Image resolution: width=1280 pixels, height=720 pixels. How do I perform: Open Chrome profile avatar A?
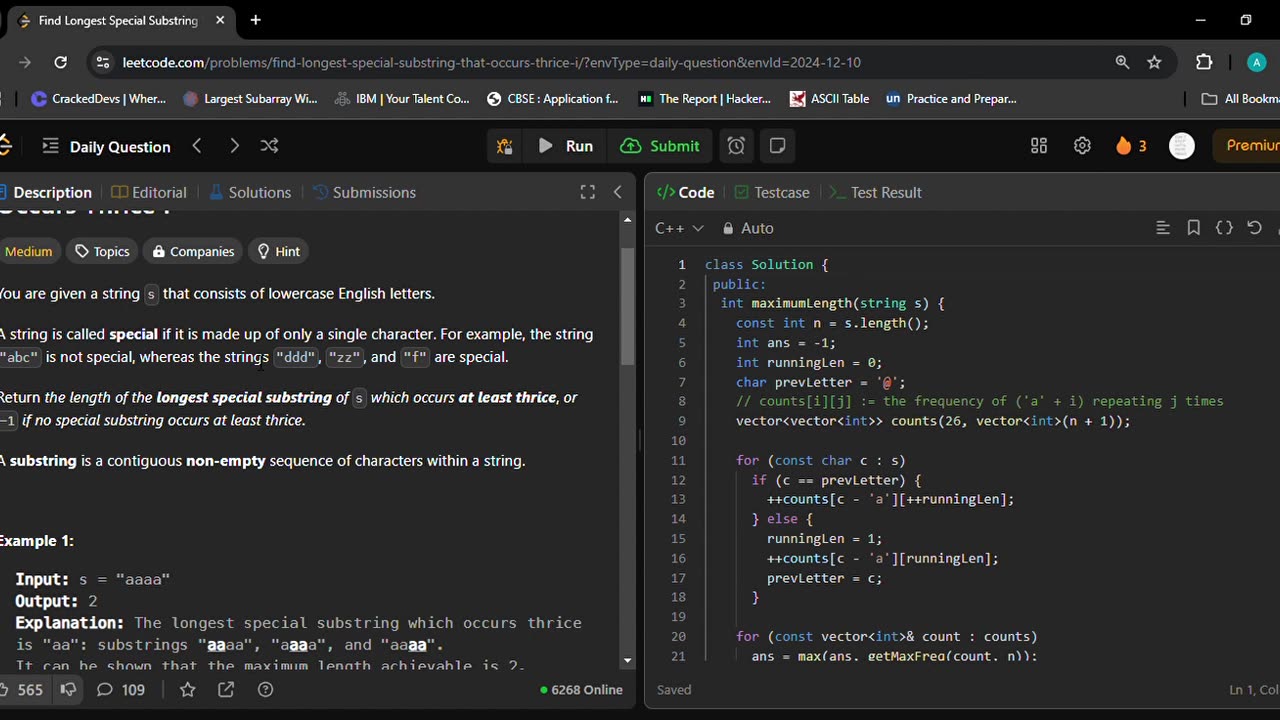[x=1257, y=62]
